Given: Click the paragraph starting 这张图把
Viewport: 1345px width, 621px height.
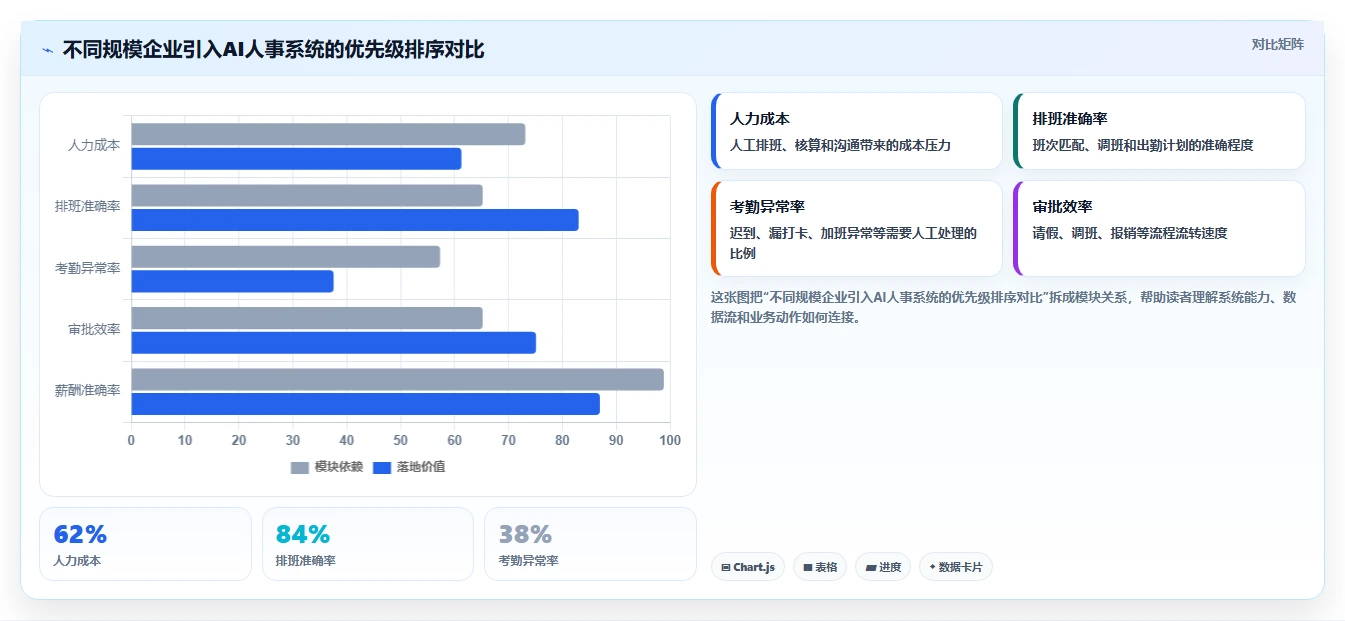Looking at the screenshot, I should pyautogui.click(x=1003, y=307).
